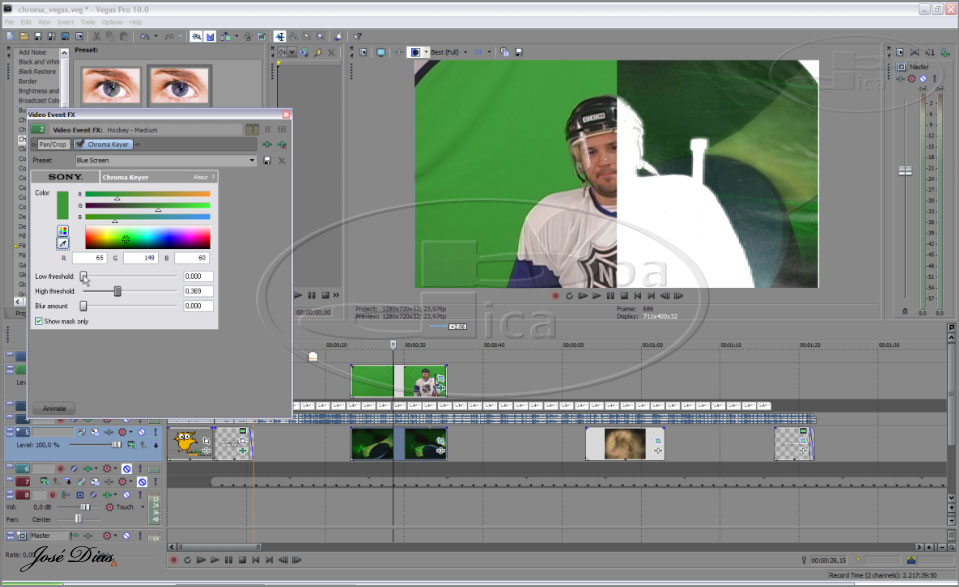Screen dimensions: 959x587
Task: Click the About link in Chroma Keyer
Action: pyautogui.click(x=201, y=177)
